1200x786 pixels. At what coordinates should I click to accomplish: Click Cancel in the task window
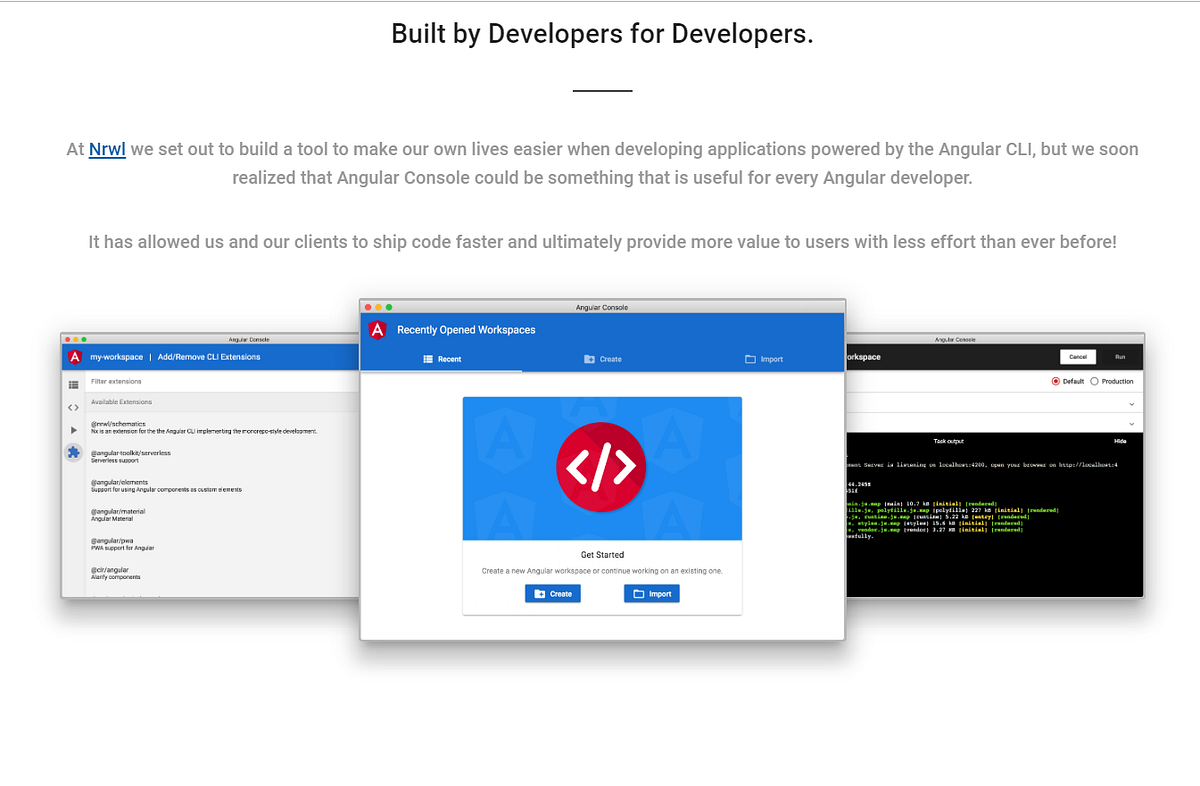(1078, 357)
